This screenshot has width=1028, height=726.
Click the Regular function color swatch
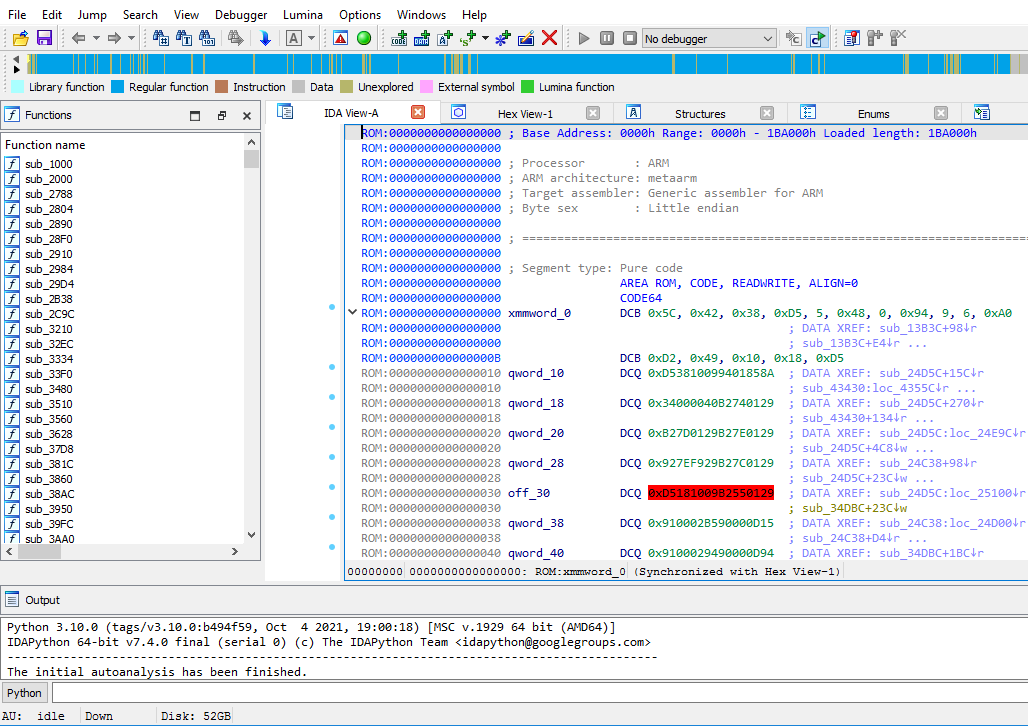point(117,87)
